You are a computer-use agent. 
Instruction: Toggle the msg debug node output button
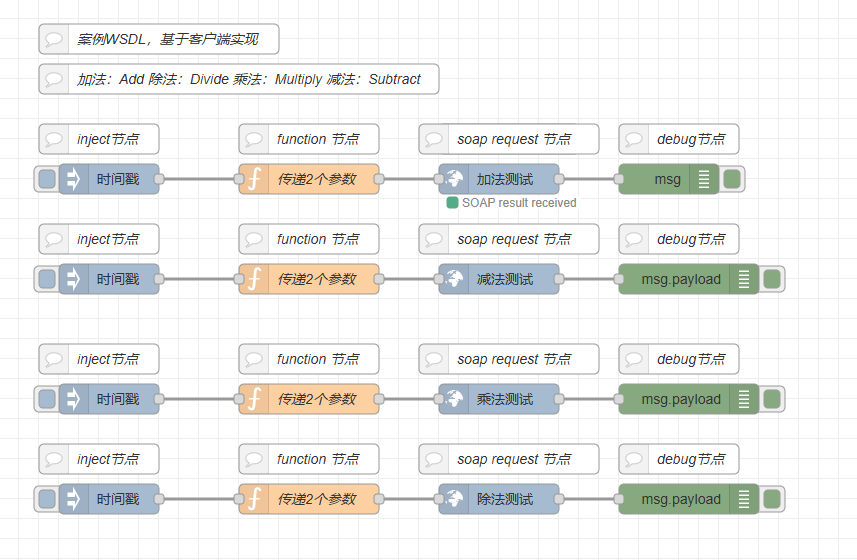(x=732, y=180)
